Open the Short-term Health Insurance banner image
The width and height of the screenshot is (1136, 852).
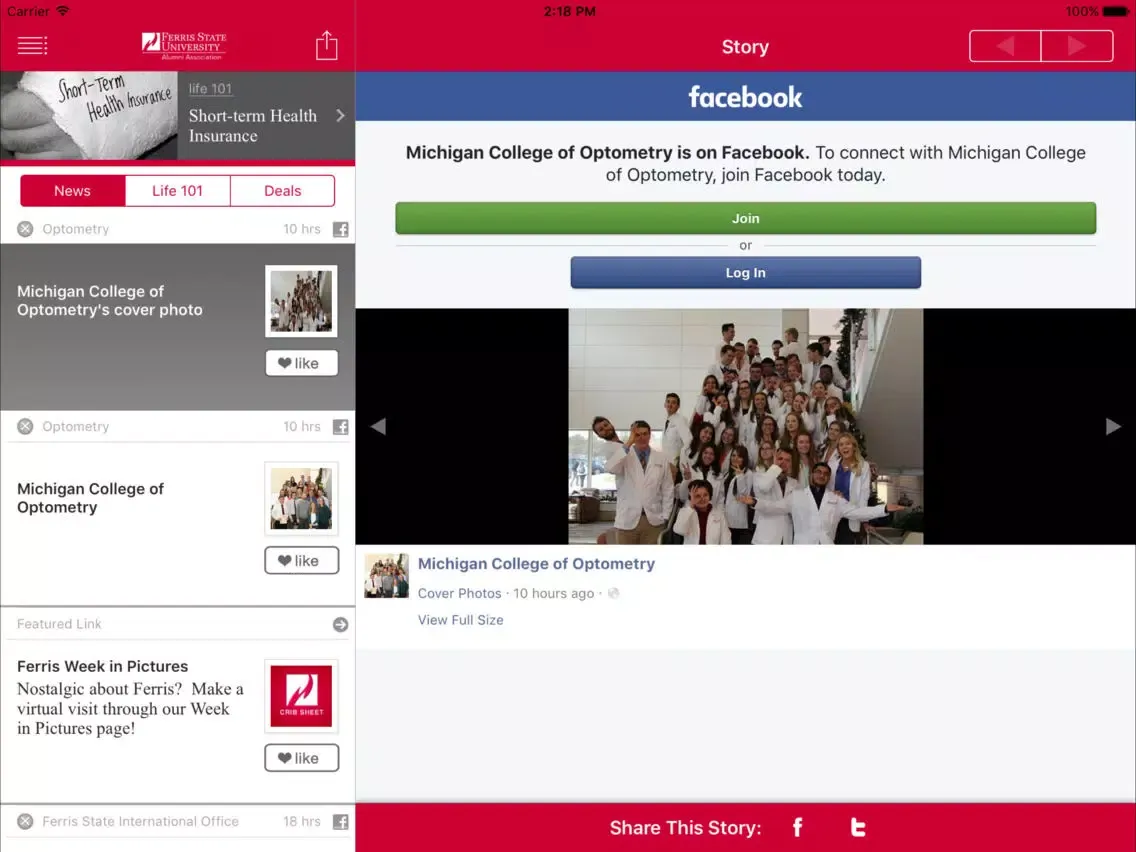[x=89, y=115]
